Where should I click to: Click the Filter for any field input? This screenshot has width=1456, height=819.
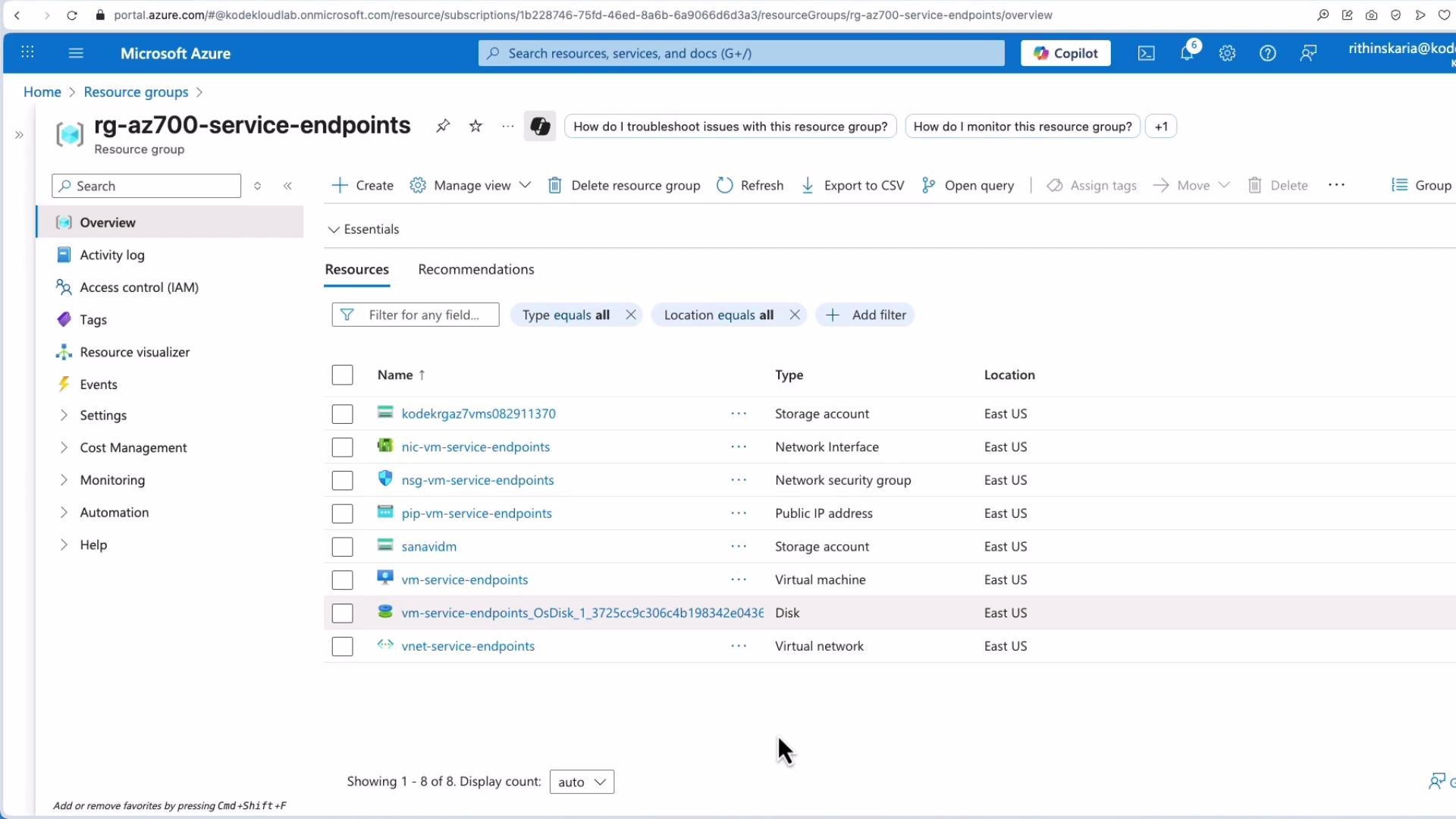click(416, 315)
